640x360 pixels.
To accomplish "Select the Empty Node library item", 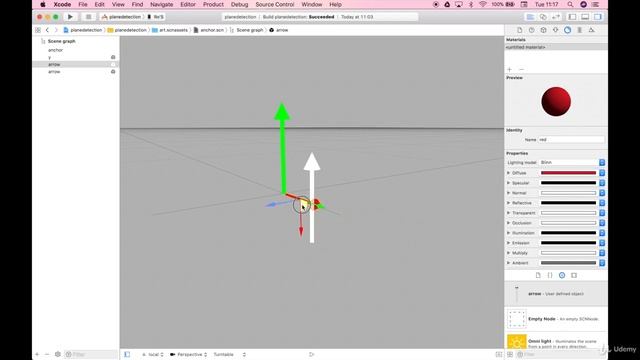I will [556, 319].
